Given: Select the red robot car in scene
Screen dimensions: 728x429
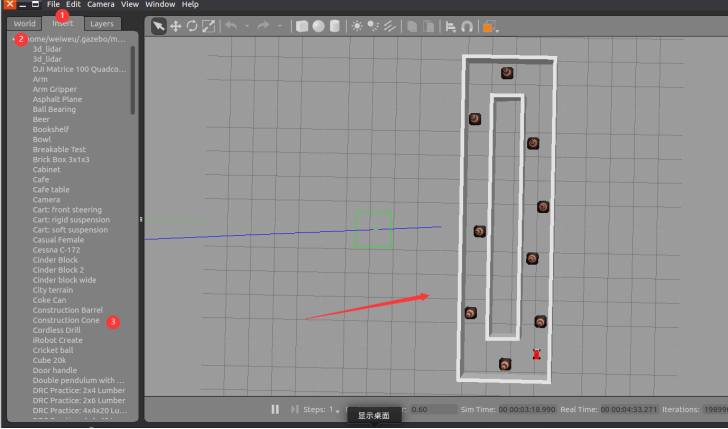Looking at the screenshot, I should [536, 354].
